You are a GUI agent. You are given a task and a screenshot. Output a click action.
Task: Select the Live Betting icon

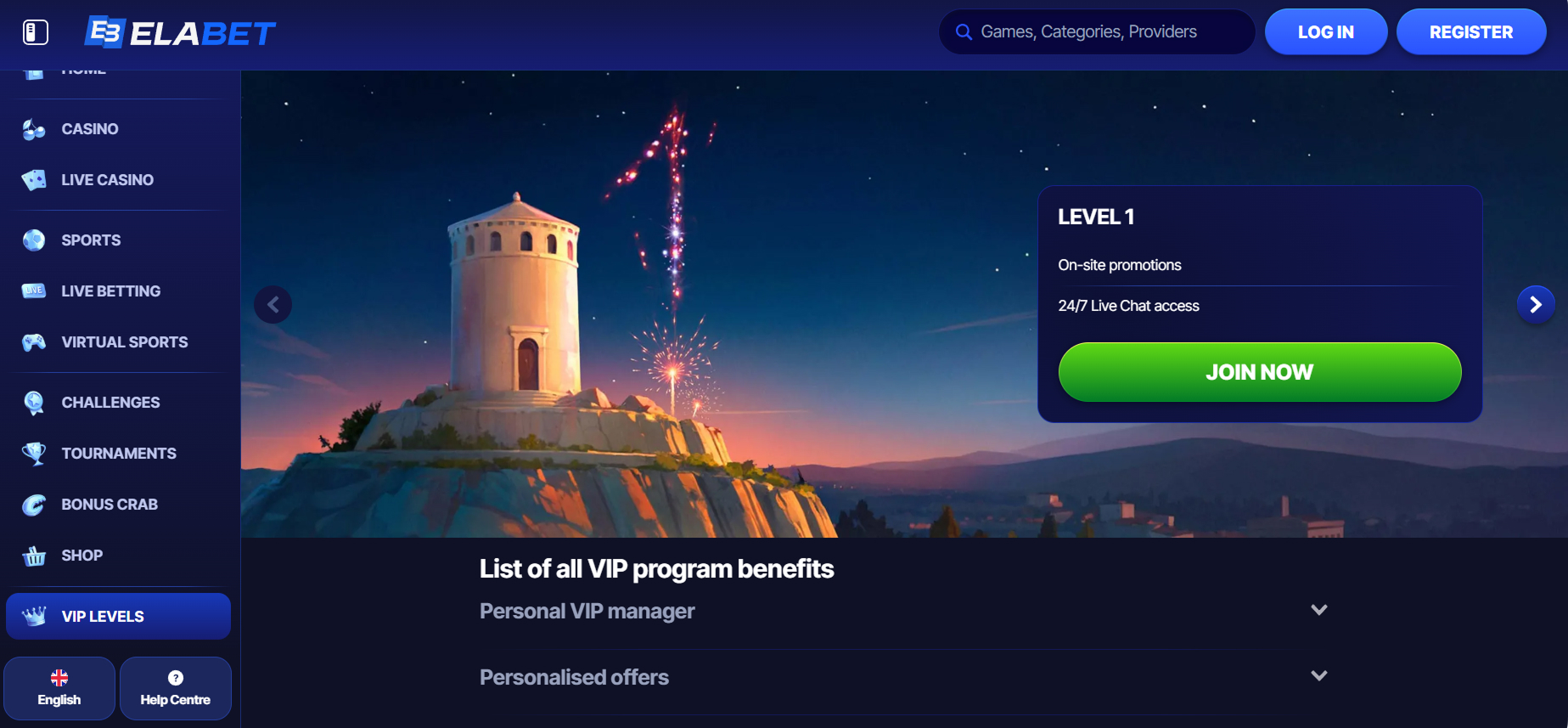point(34,291)
